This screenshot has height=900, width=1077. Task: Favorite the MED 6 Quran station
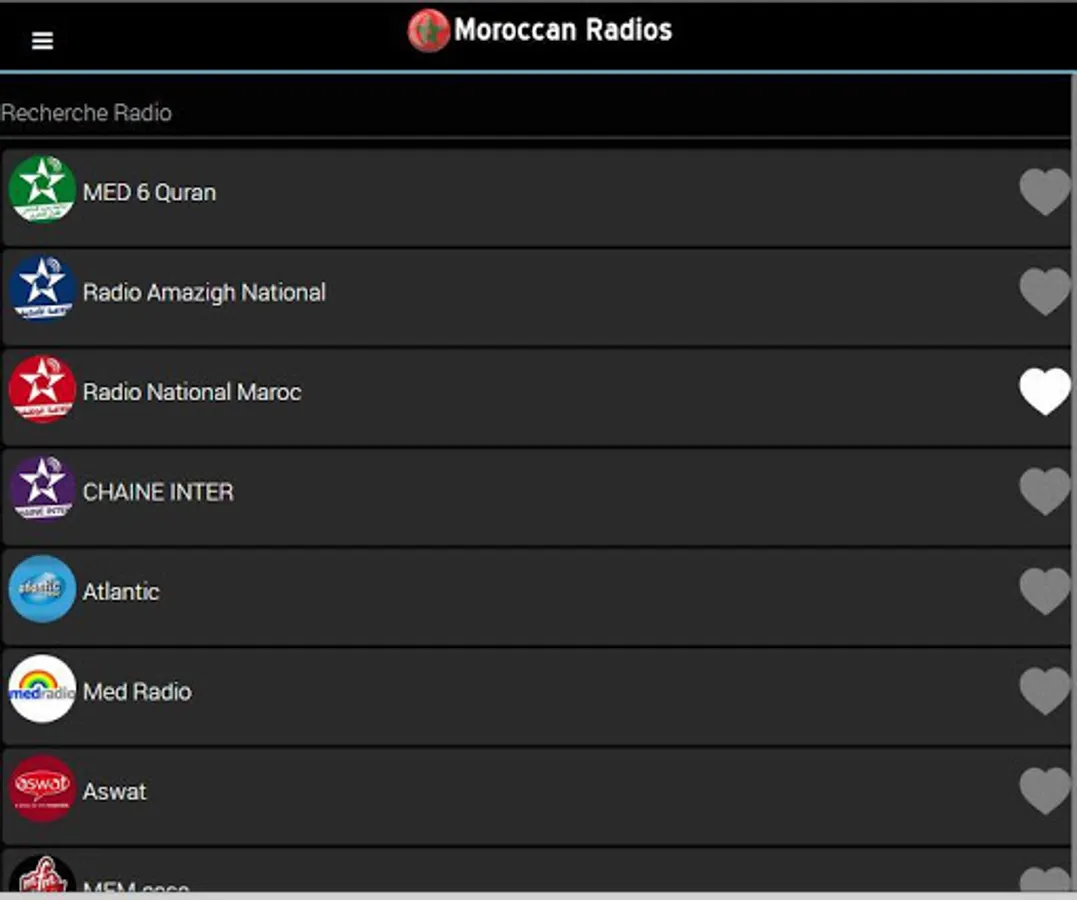(x=1045, y=192)
